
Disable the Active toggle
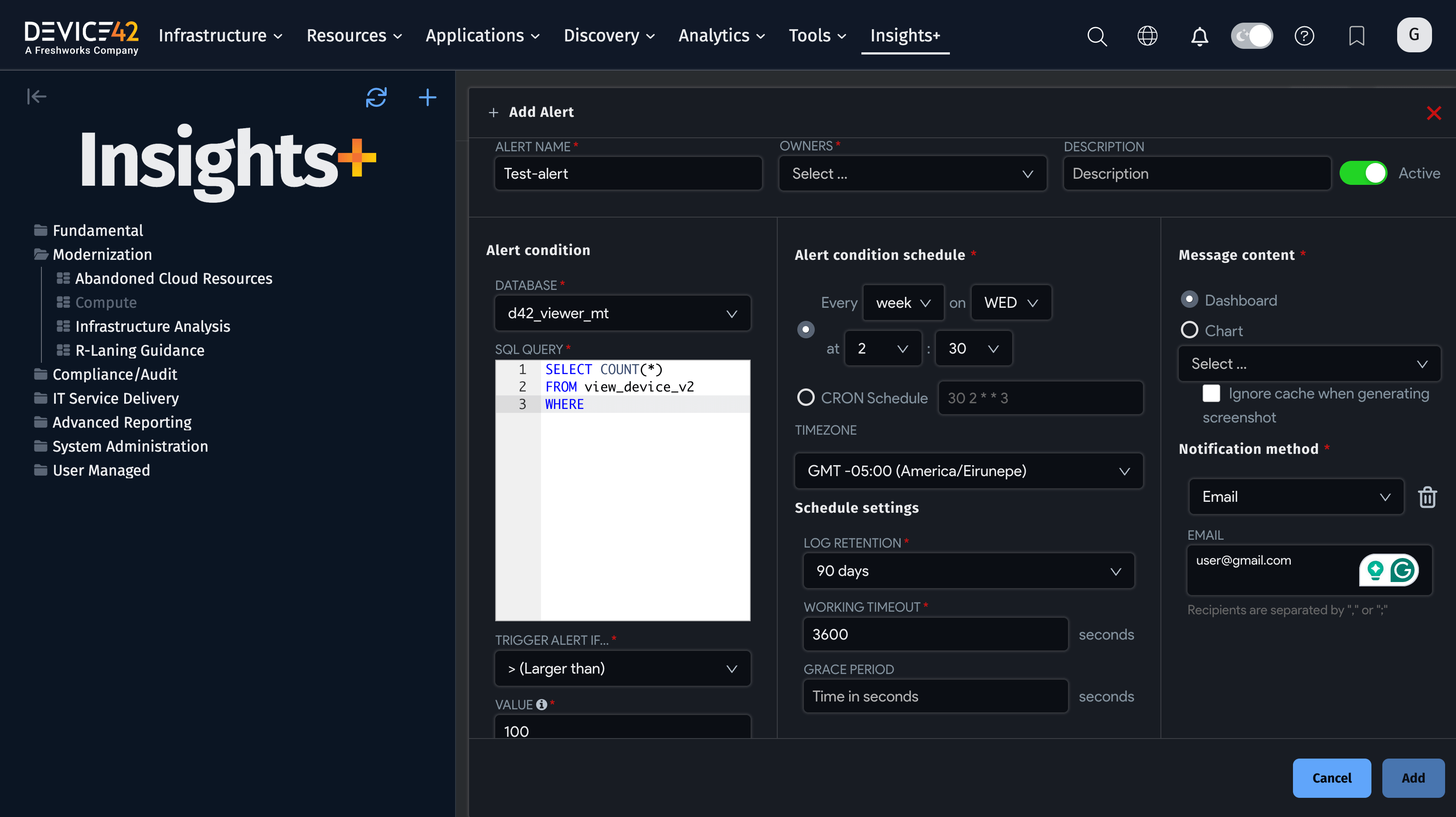point(1363,173)
